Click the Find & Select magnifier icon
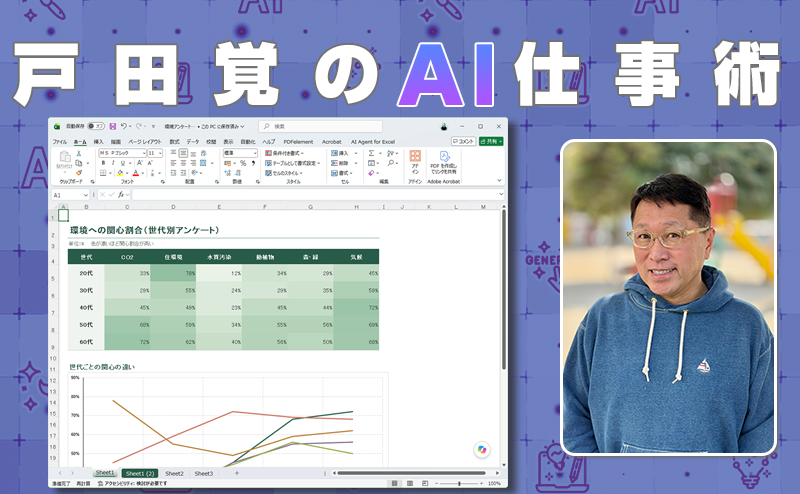Screen dimensions: 800x494 pos(390,163)
